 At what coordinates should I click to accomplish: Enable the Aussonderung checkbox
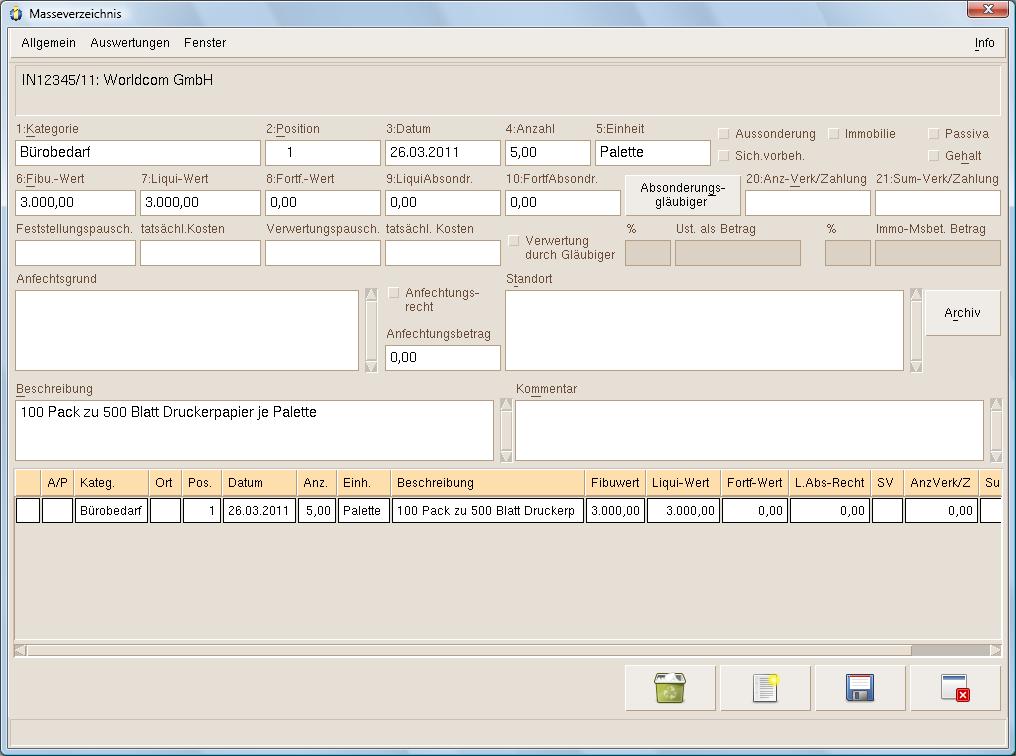click(x=724, y=134)
